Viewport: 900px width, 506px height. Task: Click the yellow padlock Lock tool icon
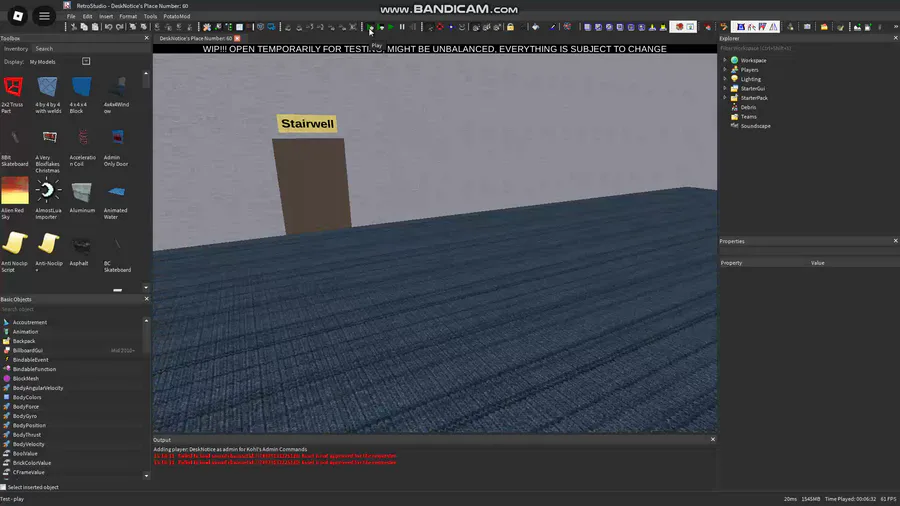[x=510, y=27]
